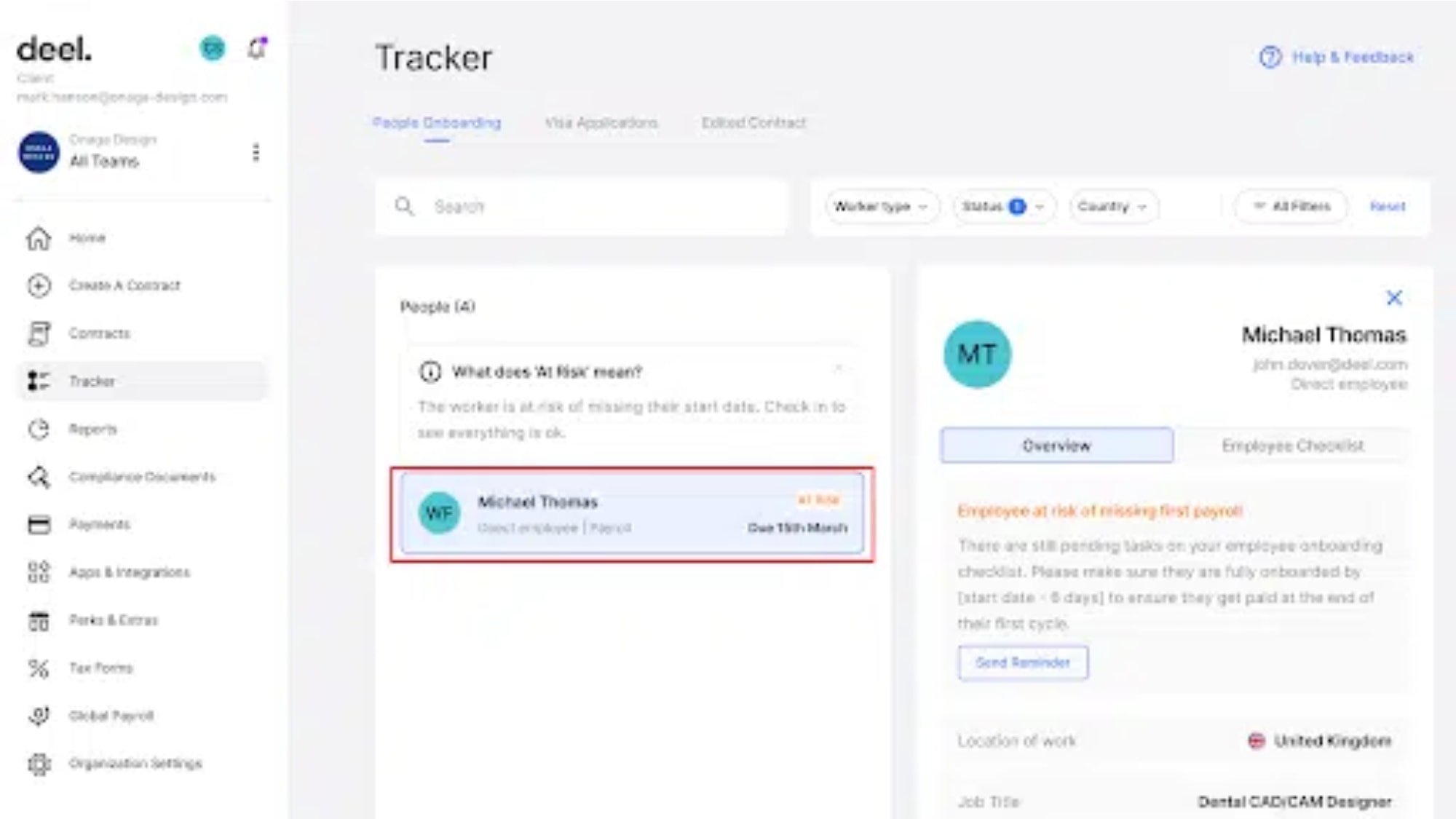This screenshot has width=1456, height=819.
Task: Click Send Reminder button
Action: [x=1023, y=662]
